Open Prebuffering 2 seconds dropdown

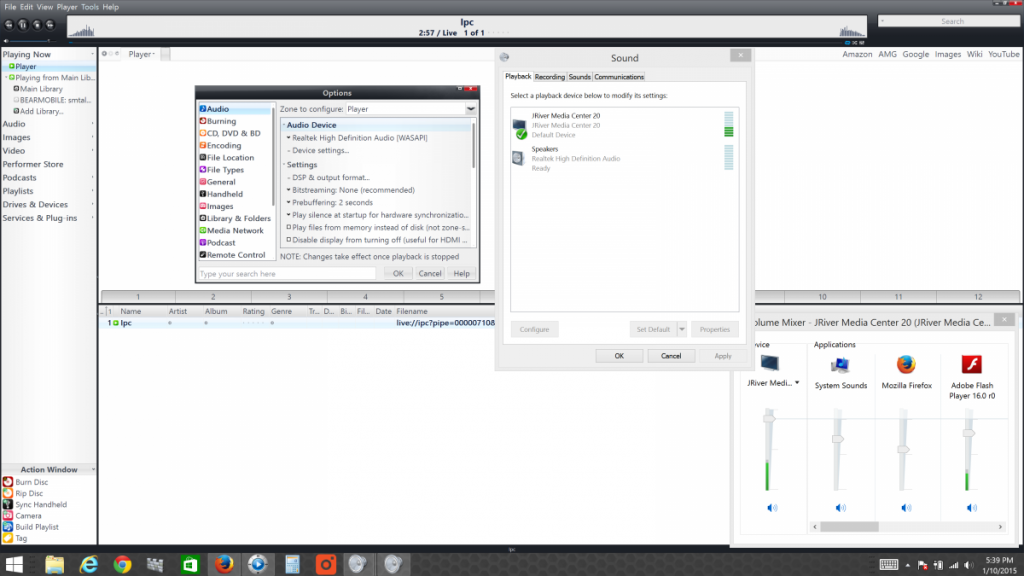[288, 202]
